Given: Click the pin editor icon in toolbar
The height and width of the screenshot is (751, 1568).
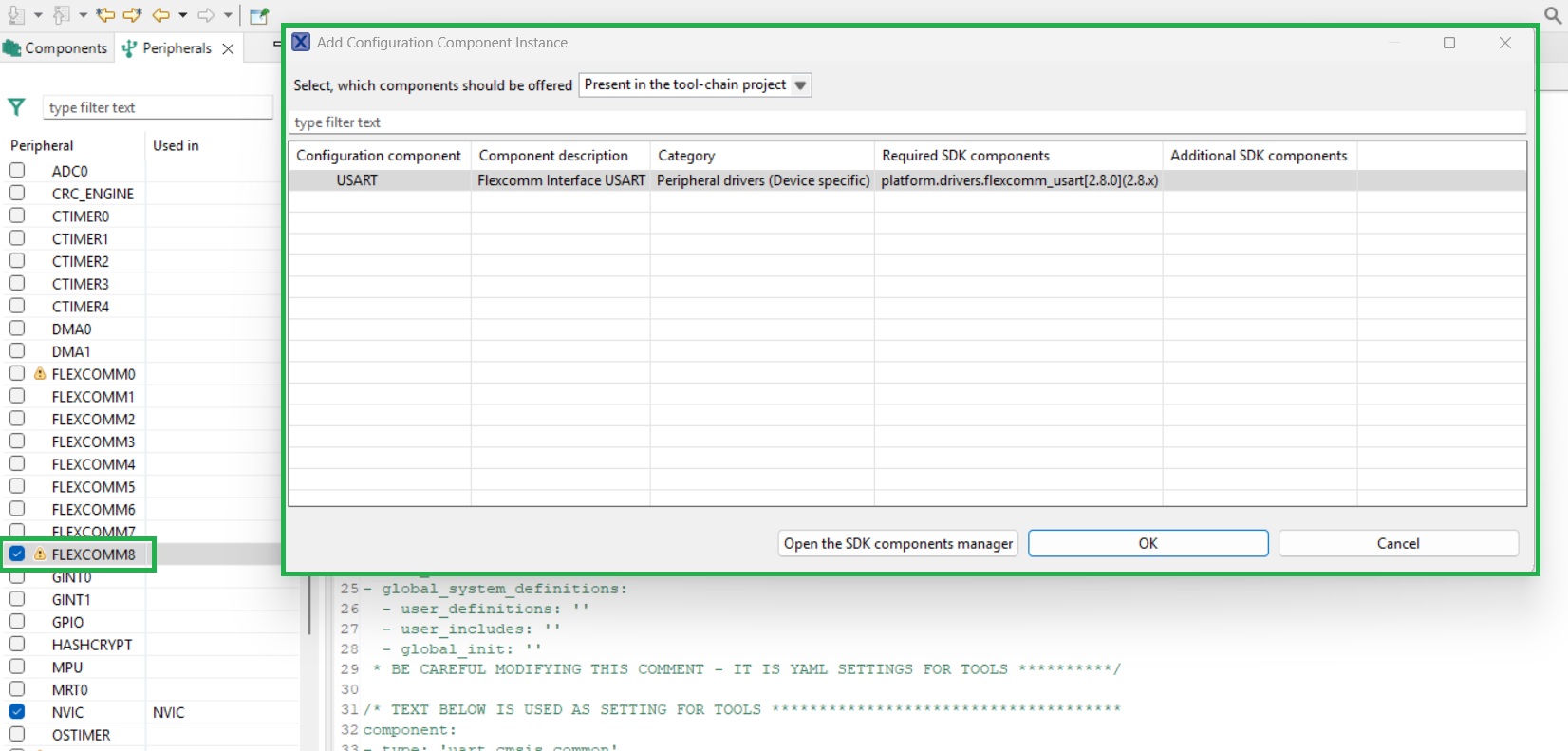Looking at the screenshot, I should pyautogui.click(x=259, y=16).
